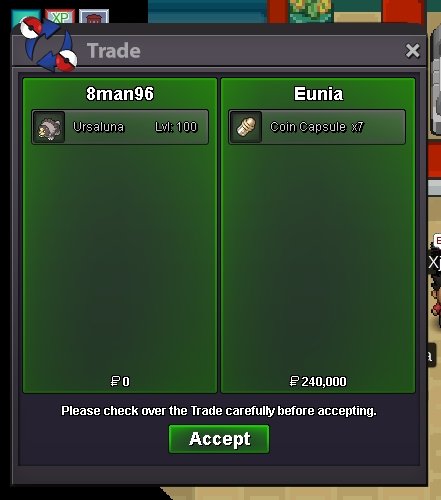The image size is (441, 500).
Task: Click the Coin Capsule item icon
Action: pos(246,127)
